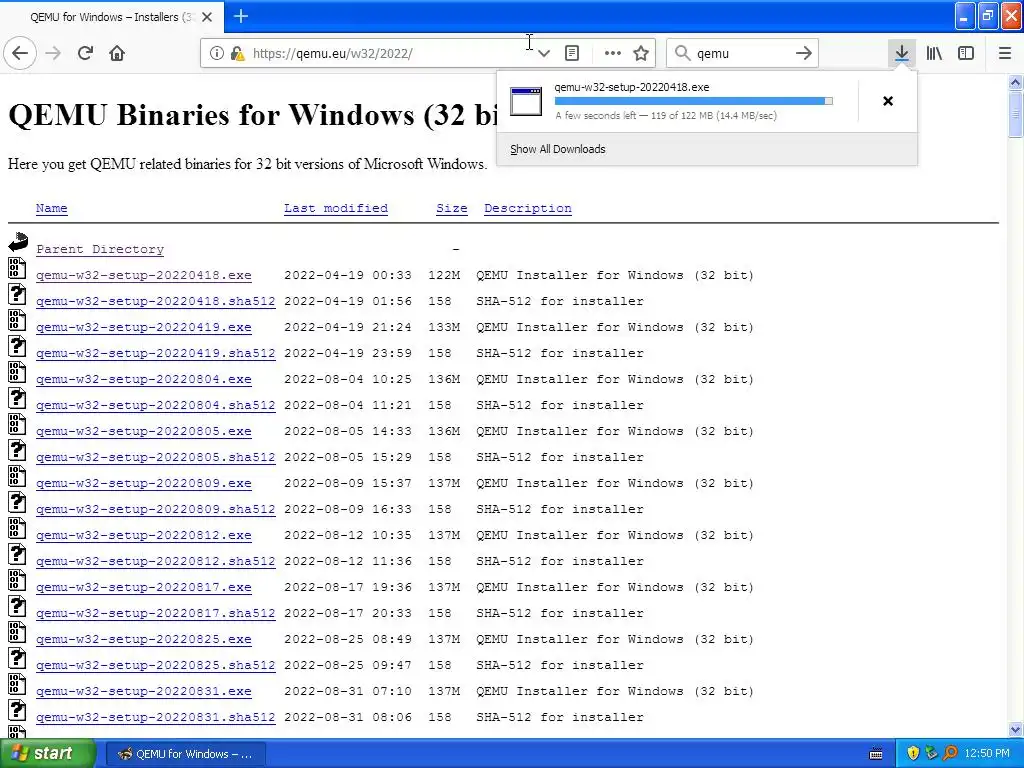Open the Firefox home page
This screenshot has height=768, width=1024.
tap(117, 53)
